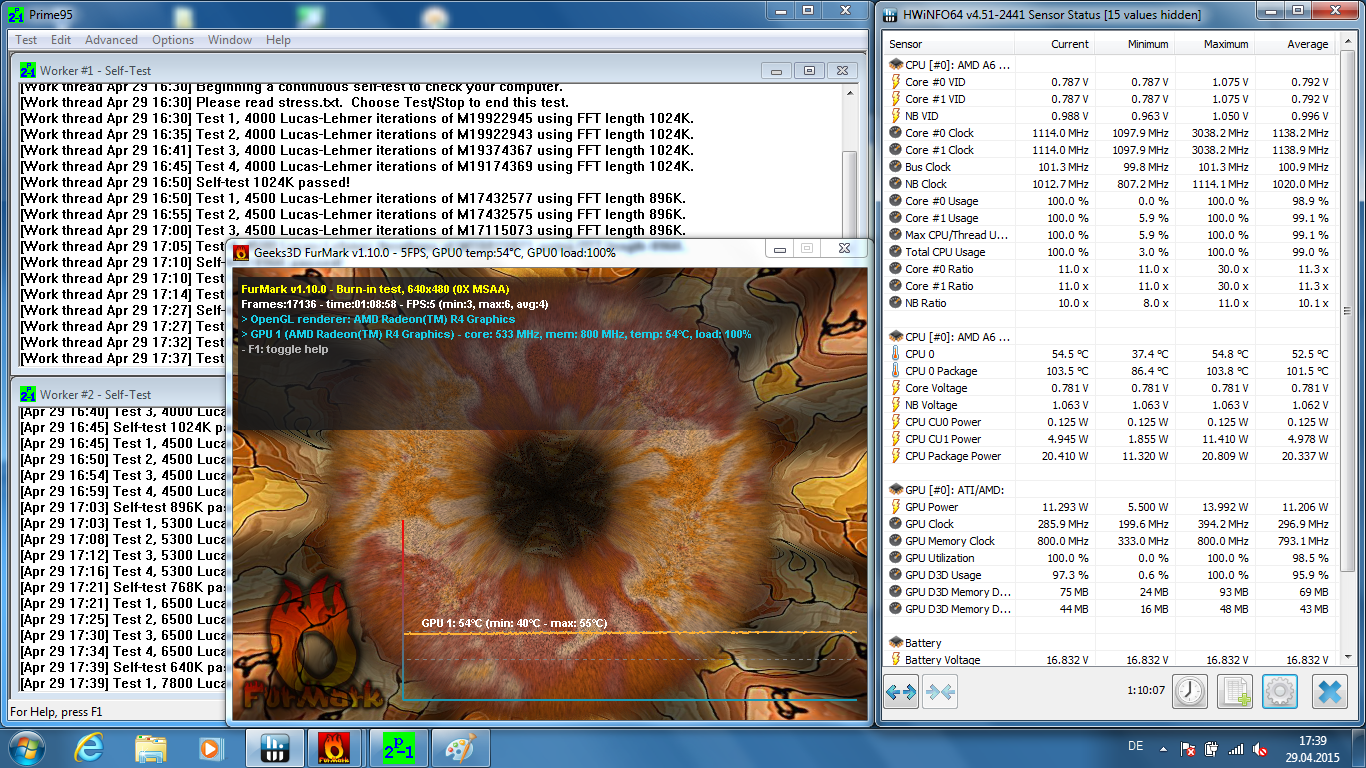The height and width of the screenshot is (768, 1366).
Task: Switch to Paint via its taskbar icon
Action: (459, 748)
